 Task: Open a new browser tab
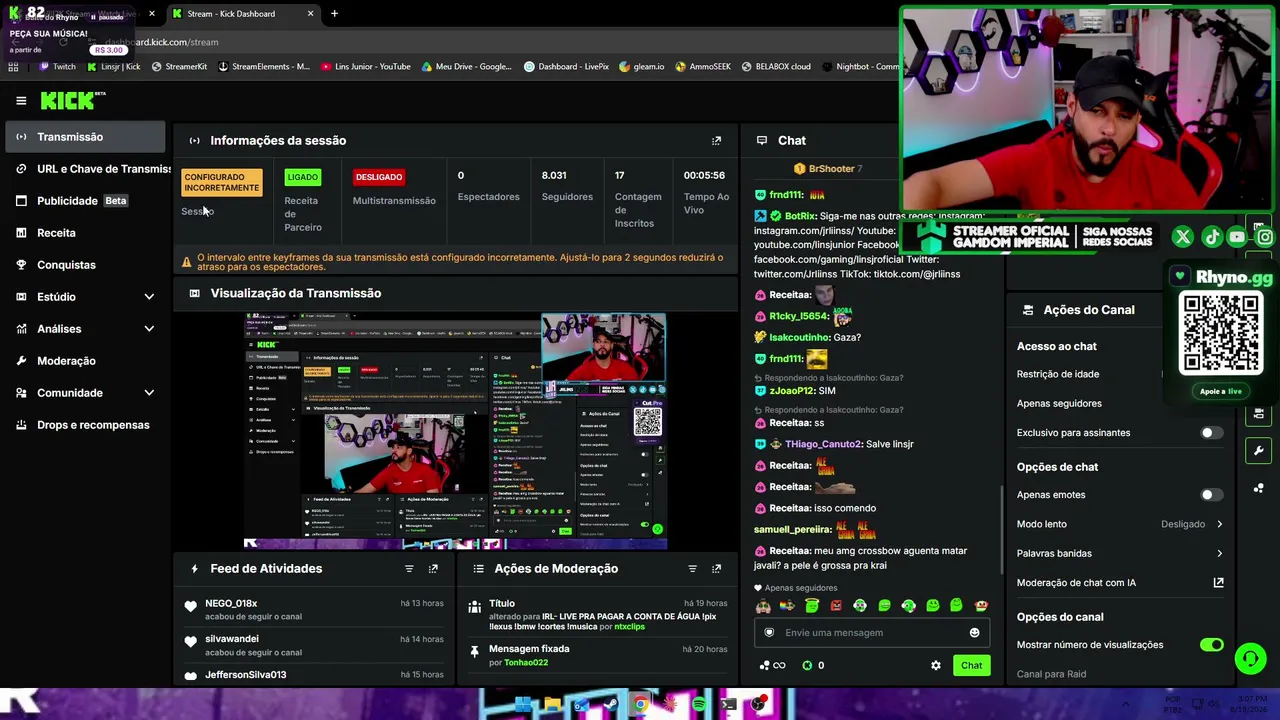point(334,14)
